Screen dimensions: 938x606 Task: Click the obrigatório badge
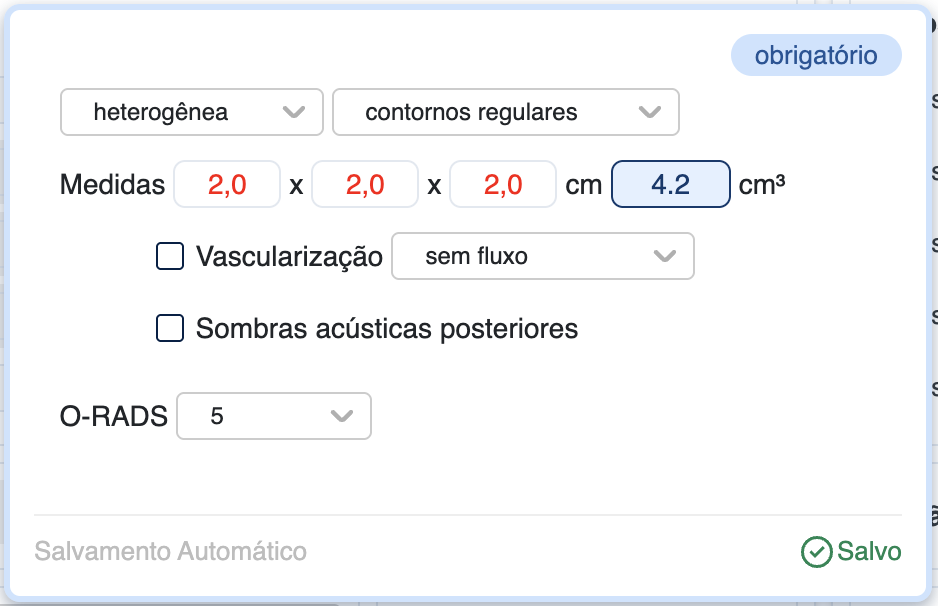click(x=816, y=56)
